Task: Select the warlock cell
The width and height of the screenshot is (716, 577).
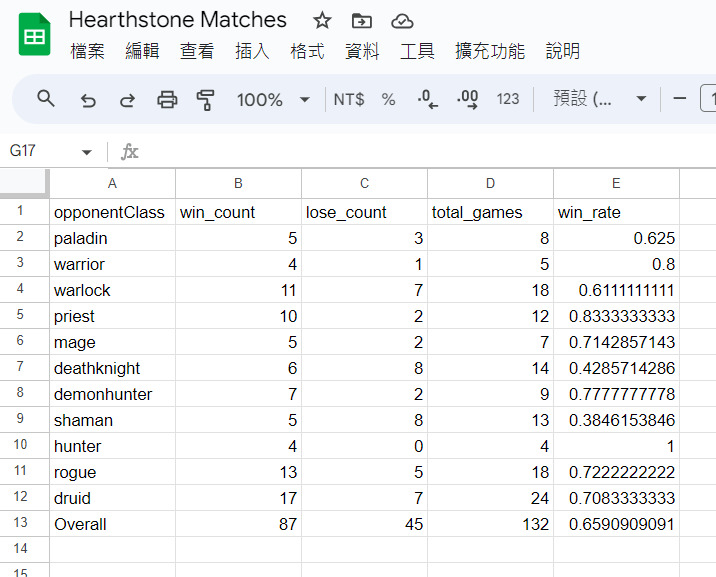Action: 112,290
